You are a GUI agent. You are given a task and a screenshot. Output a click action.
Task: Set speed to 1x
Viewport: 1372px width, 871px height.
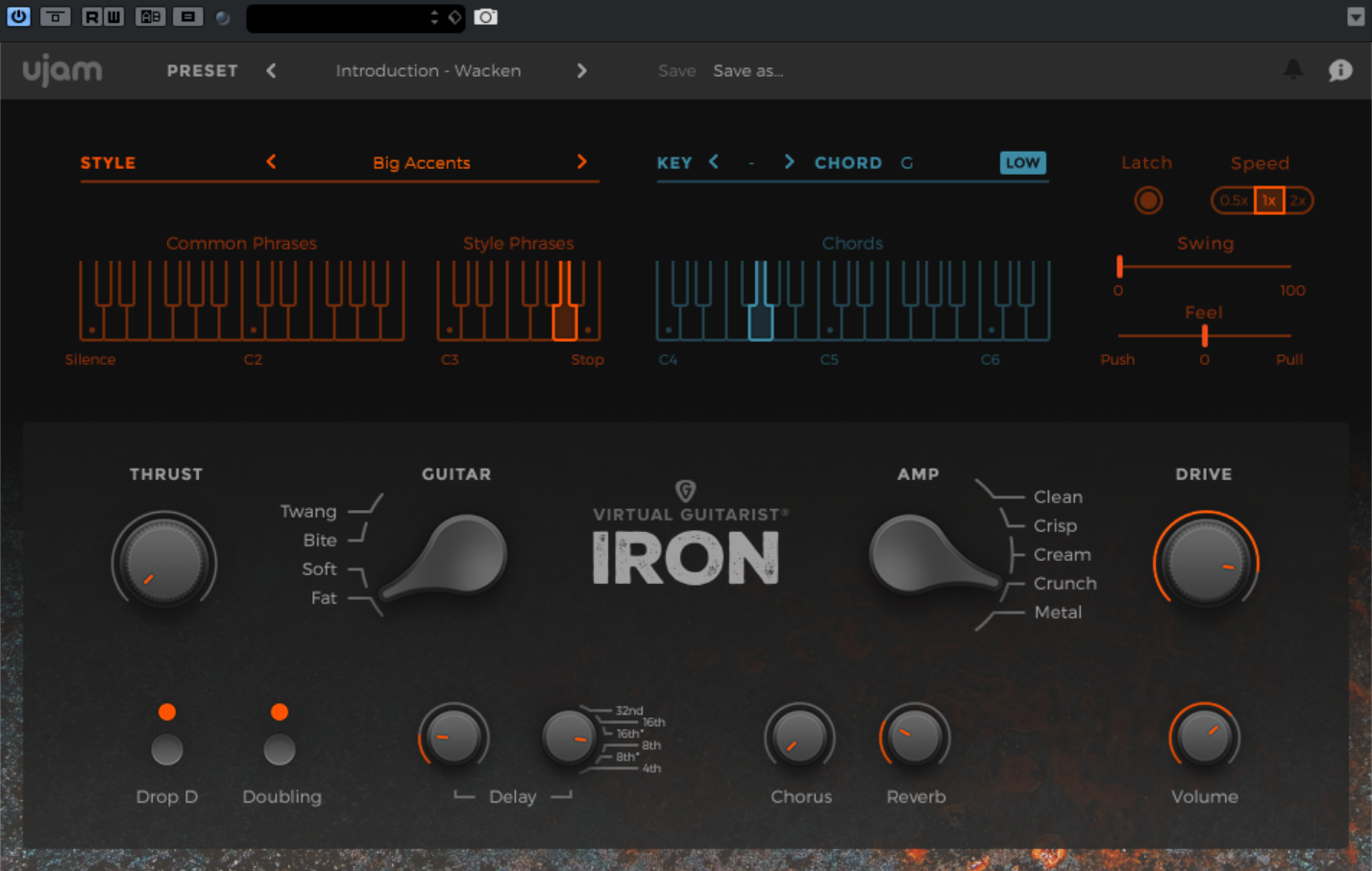coord(1269,201)
